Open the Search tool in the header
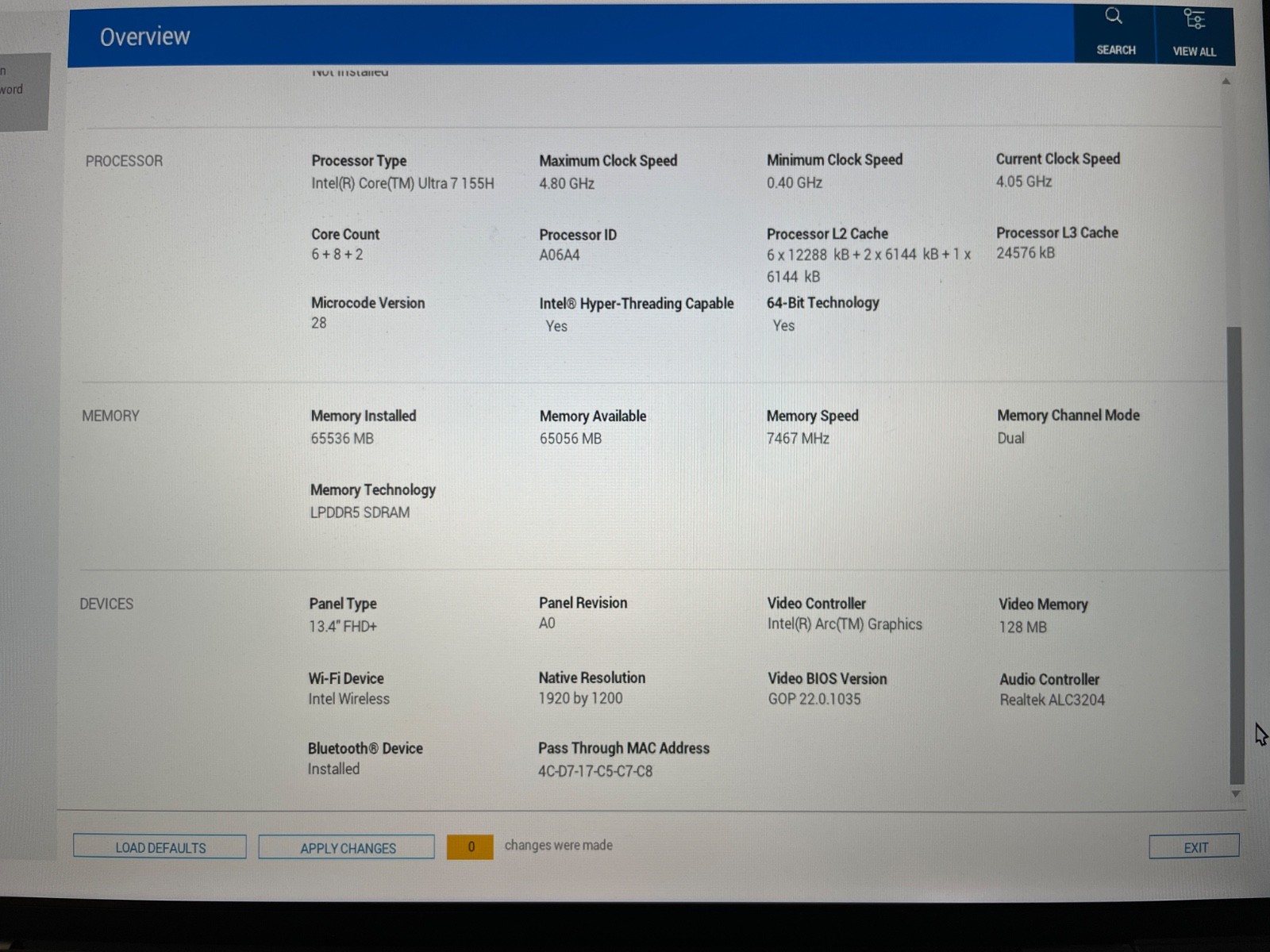This screenshot has width=1270, height=952. [x=1115, y=32]
